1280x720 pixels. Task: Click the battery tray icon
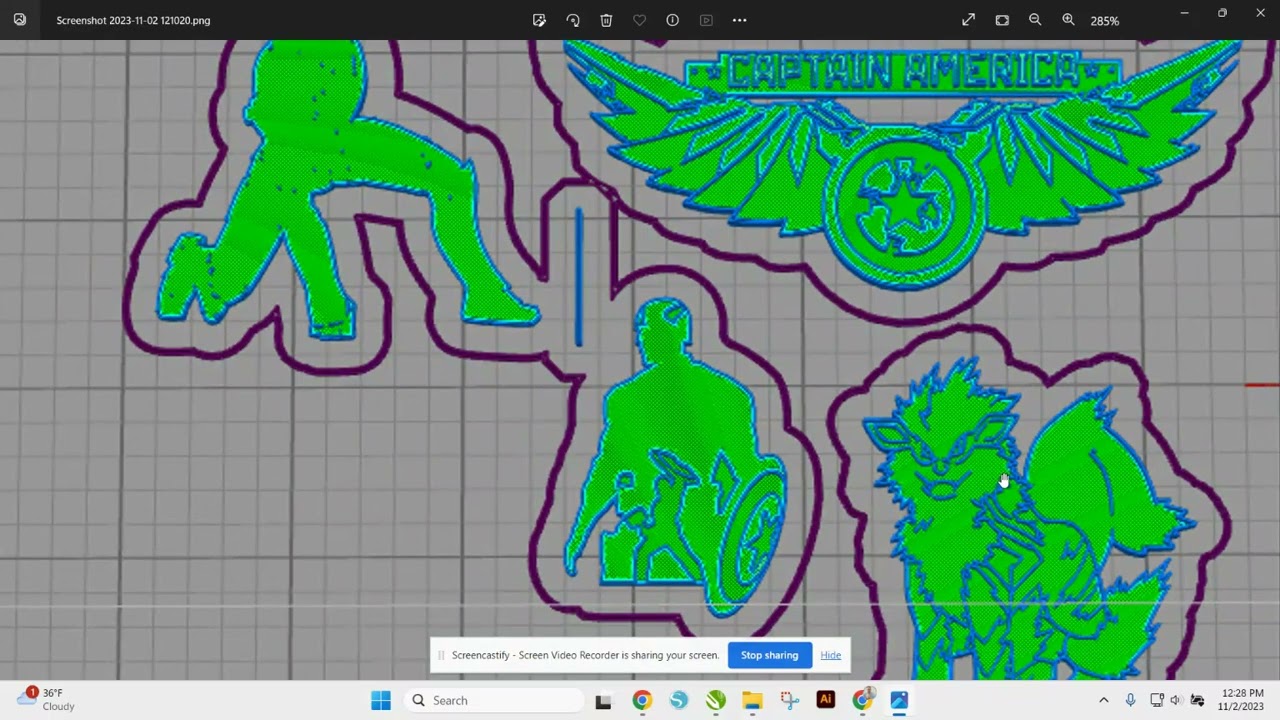point(1197,700)
